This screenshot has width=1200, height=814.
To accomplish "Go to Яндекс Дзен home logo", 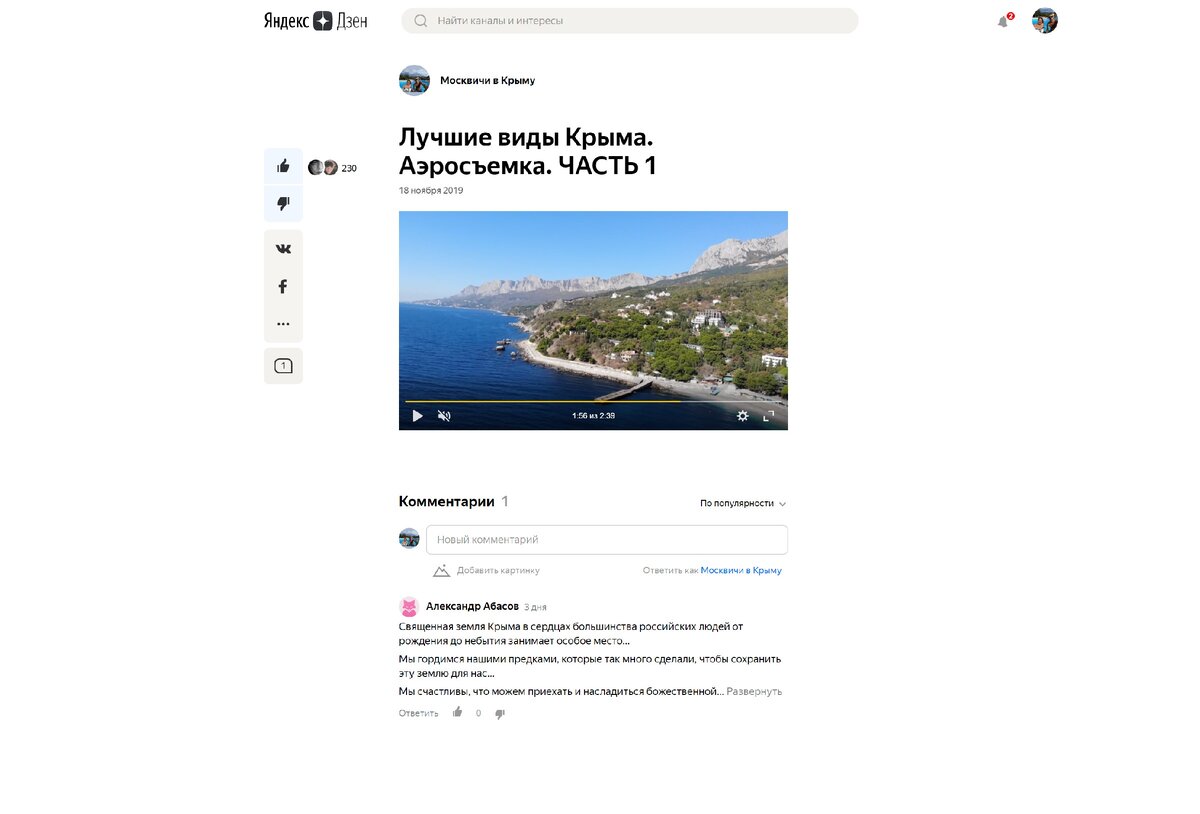I will 315,21.
